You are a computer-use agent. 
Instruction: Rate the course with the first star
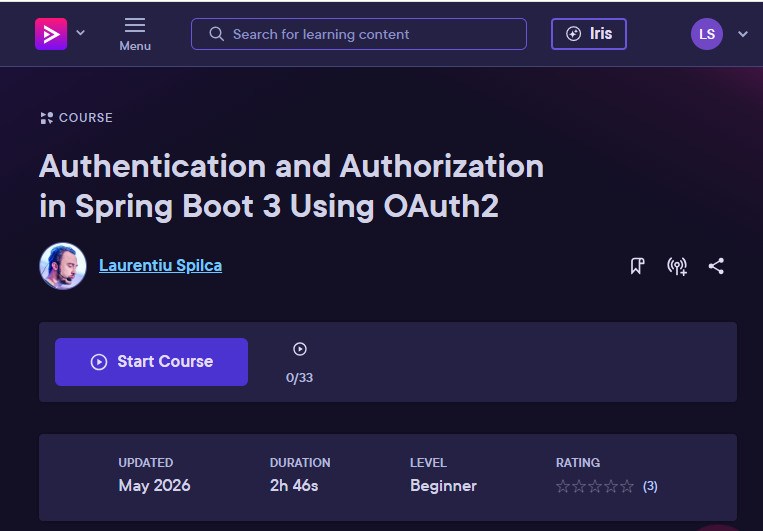[563, 486]
